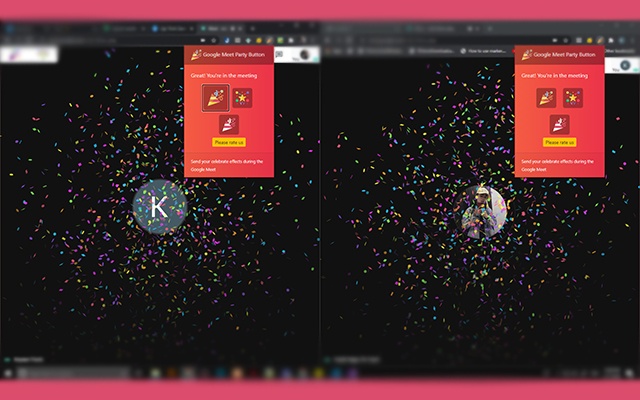Viewport: 640px width, 400px height.
Task: Open the Windows Start menu
Action: pos(8,373)
